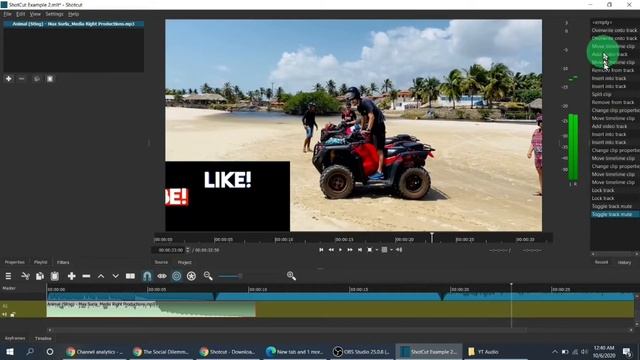Toggle Scrub while dragging button
The image size is (640, 360).
tap(162, 276)
